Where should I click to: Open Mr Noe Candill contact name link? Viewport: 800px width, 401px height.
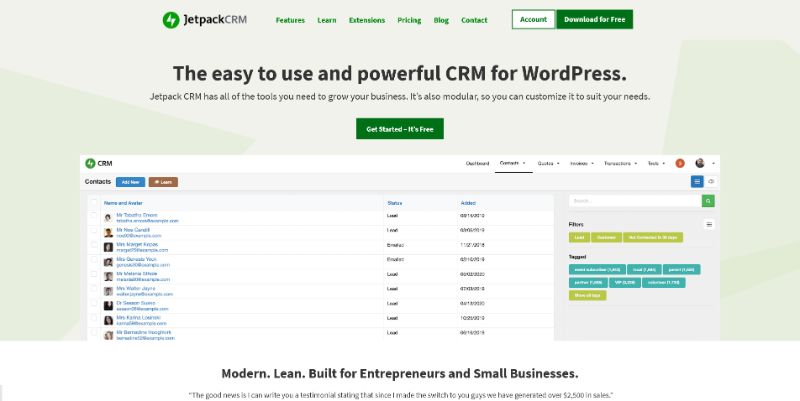133,230
